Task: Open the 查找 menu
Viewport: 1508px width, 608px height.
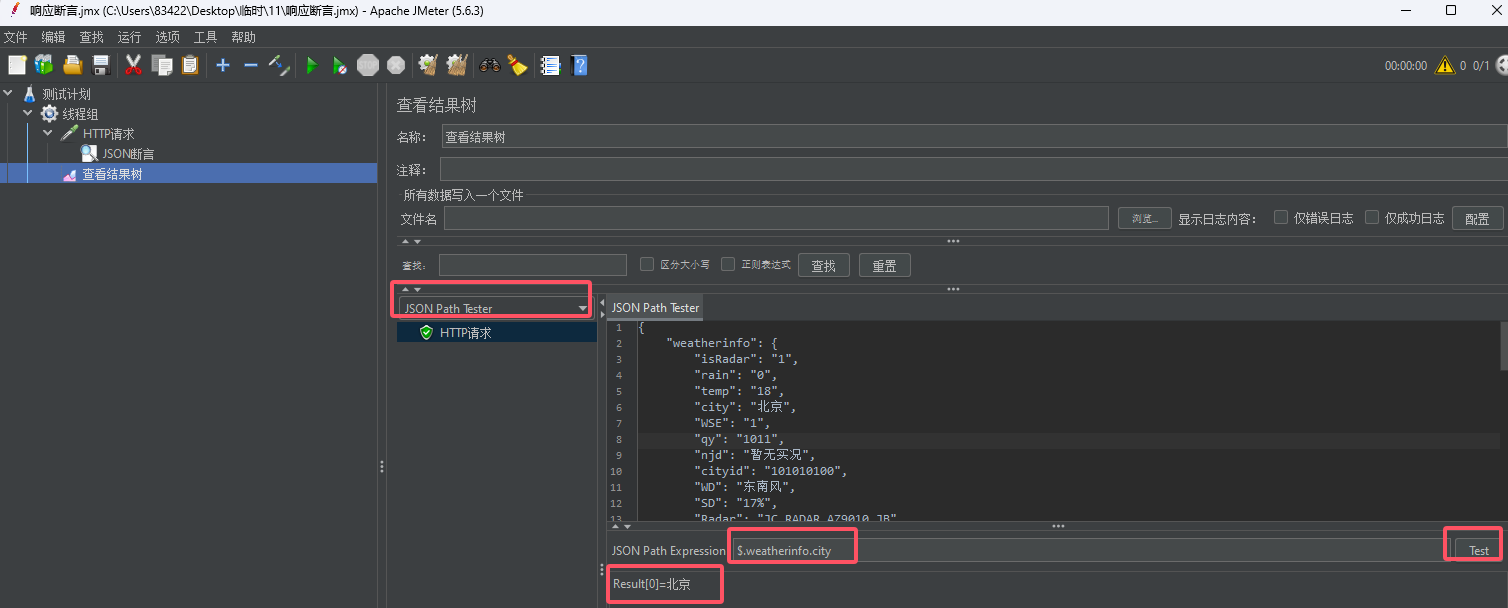Action: tap(91, 37)
